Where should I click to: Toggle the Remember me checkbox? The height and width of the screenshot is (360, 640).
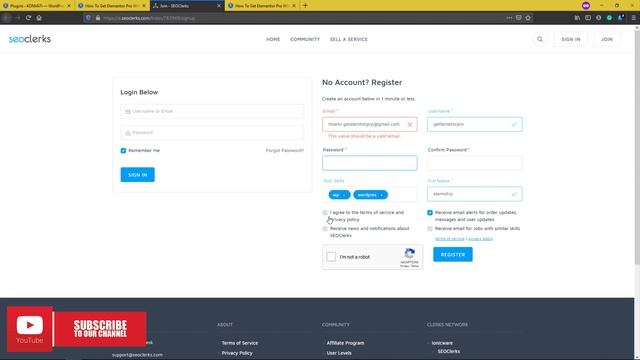pyautogui.click(x=123, y=151)
